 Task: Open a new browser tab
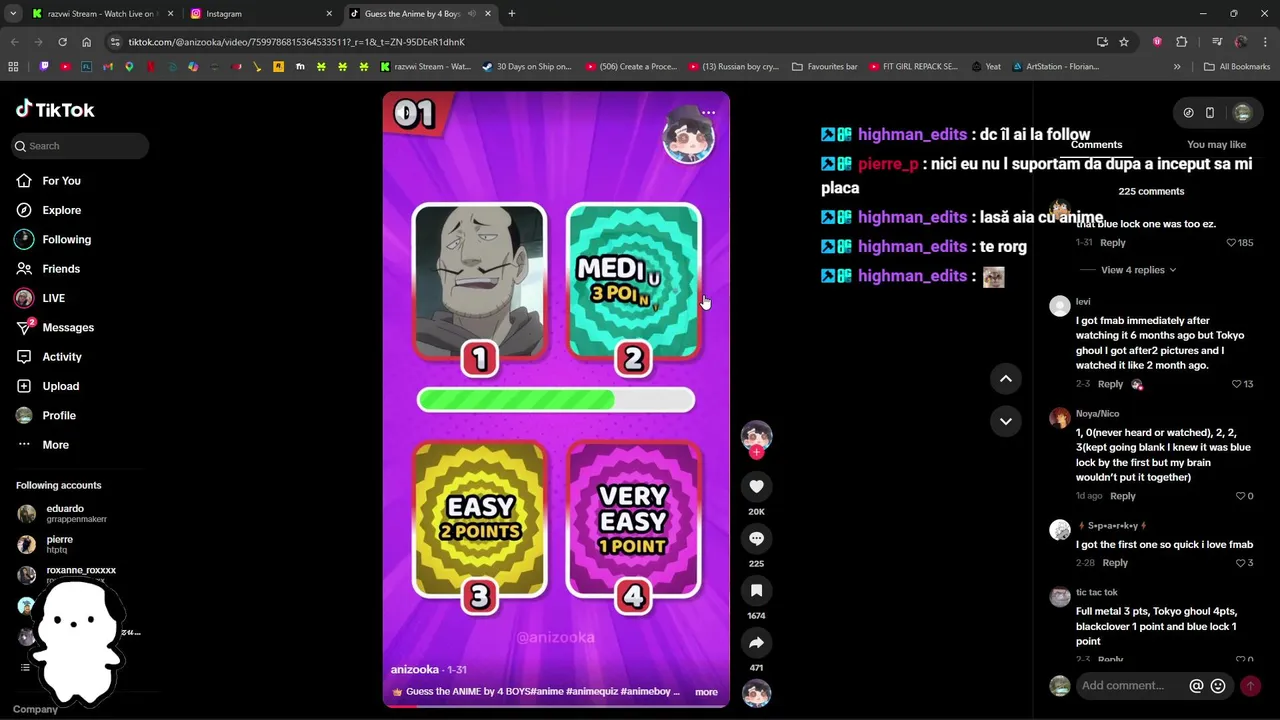[x=511, y=14]
